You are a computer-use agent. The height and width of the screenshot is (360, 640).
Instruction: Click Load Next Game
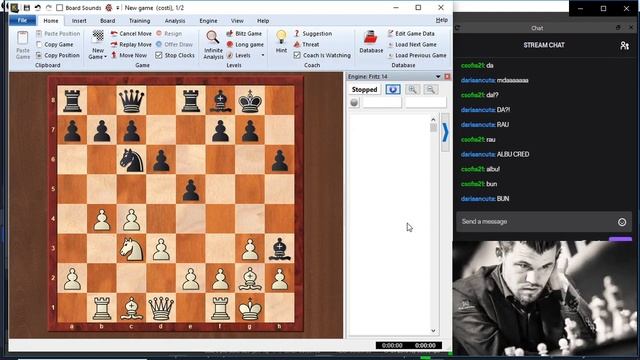click(412, 44)
